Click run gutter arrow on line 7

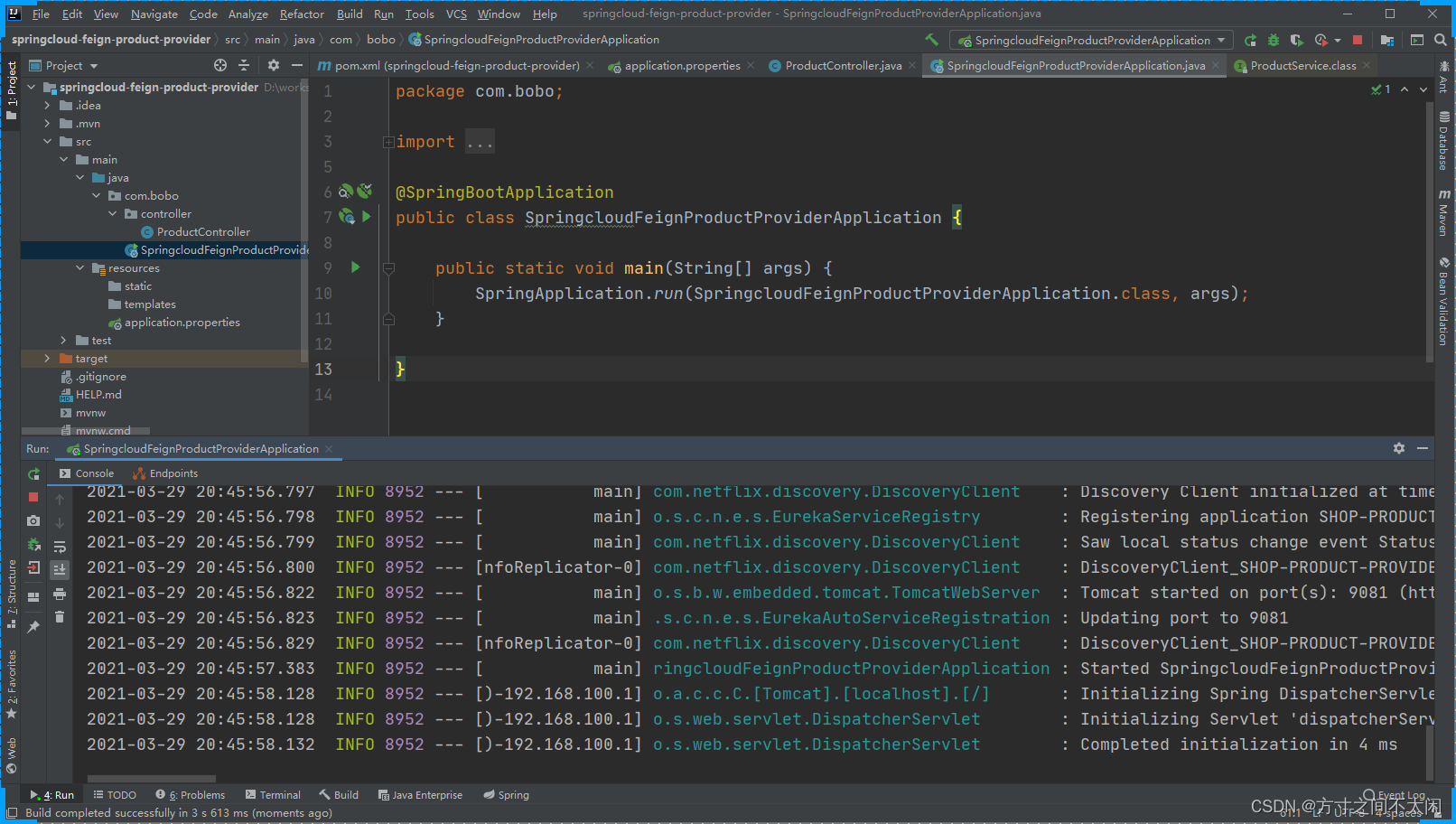click(x=367, y=217)
